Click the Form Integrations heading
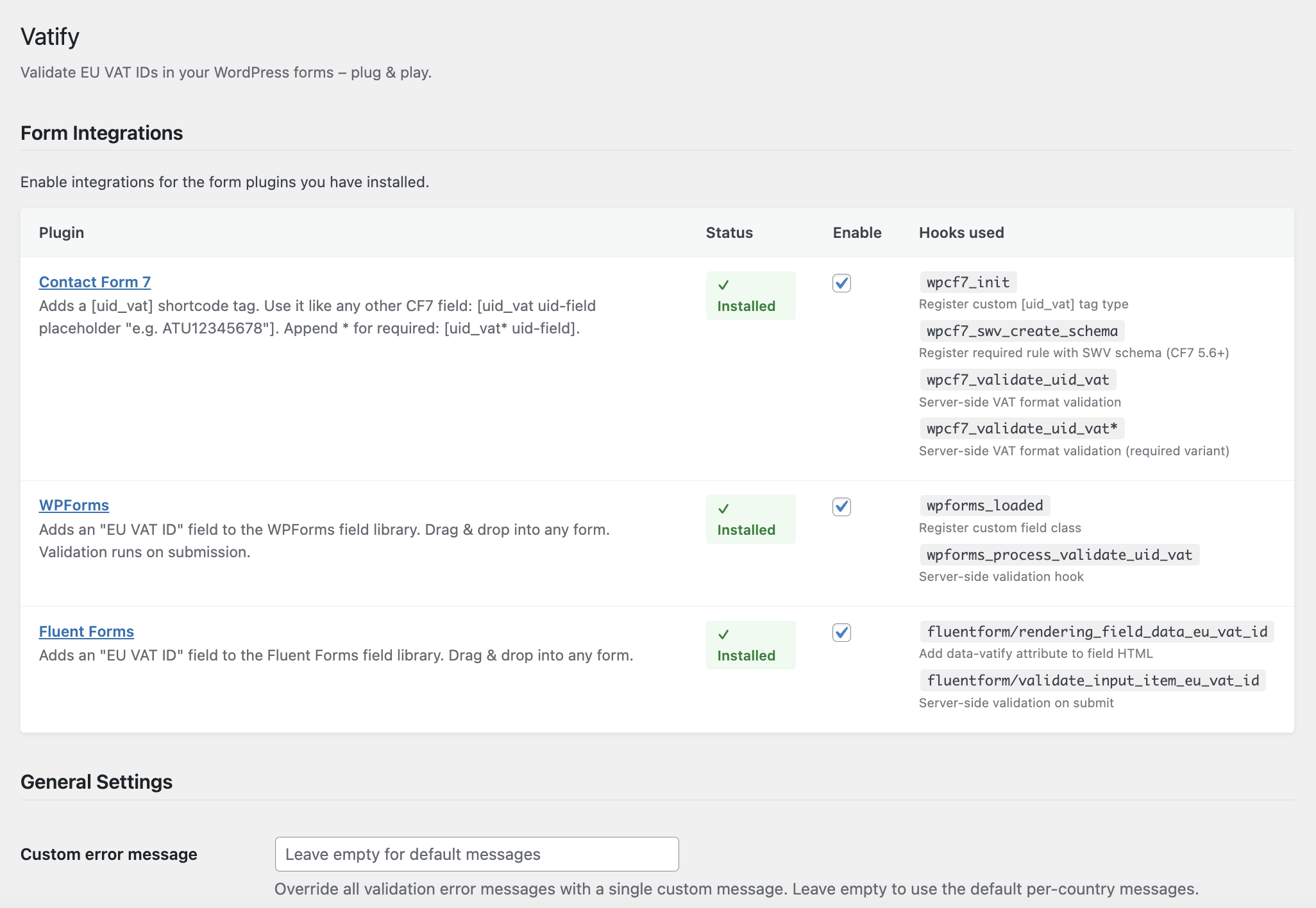 (102, 133)
